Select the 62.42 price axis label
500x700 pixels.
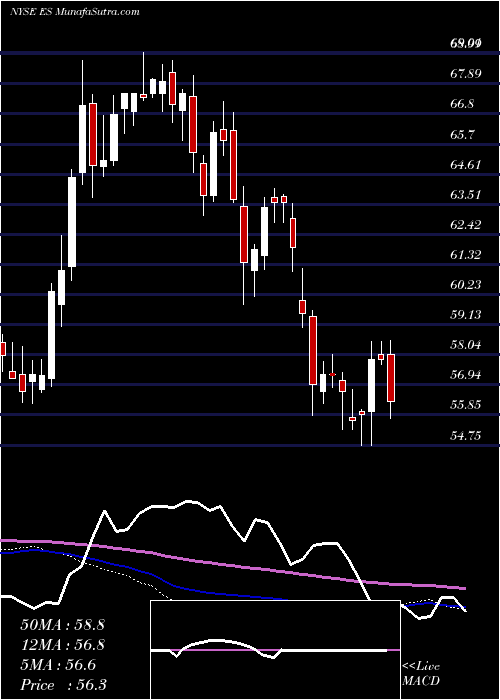pos(466,224)
